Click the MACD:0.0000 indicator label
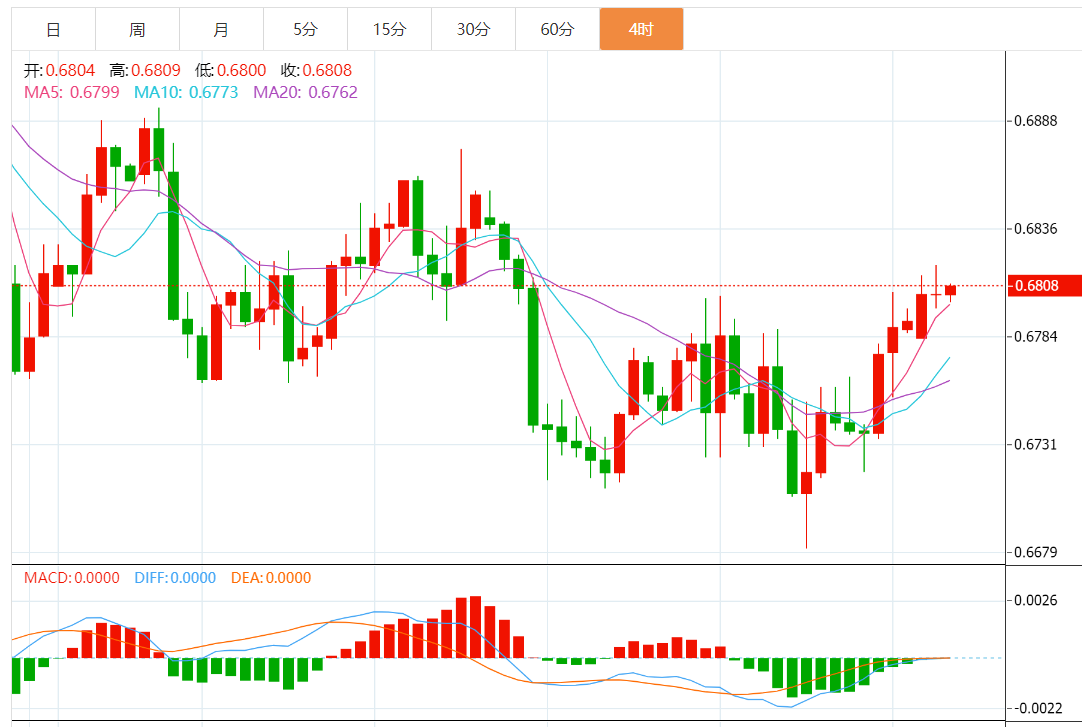Screen dimensions: 1082x727 point(72,578)
